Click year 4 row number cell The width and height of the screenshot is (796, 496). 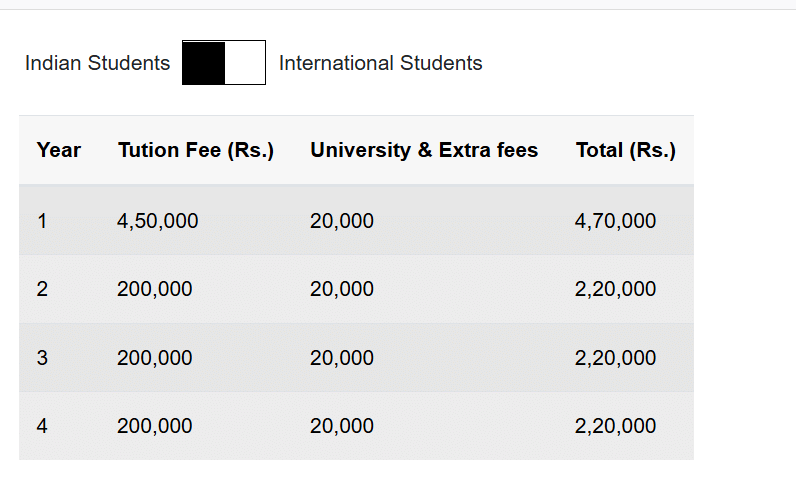click(42, 426)
